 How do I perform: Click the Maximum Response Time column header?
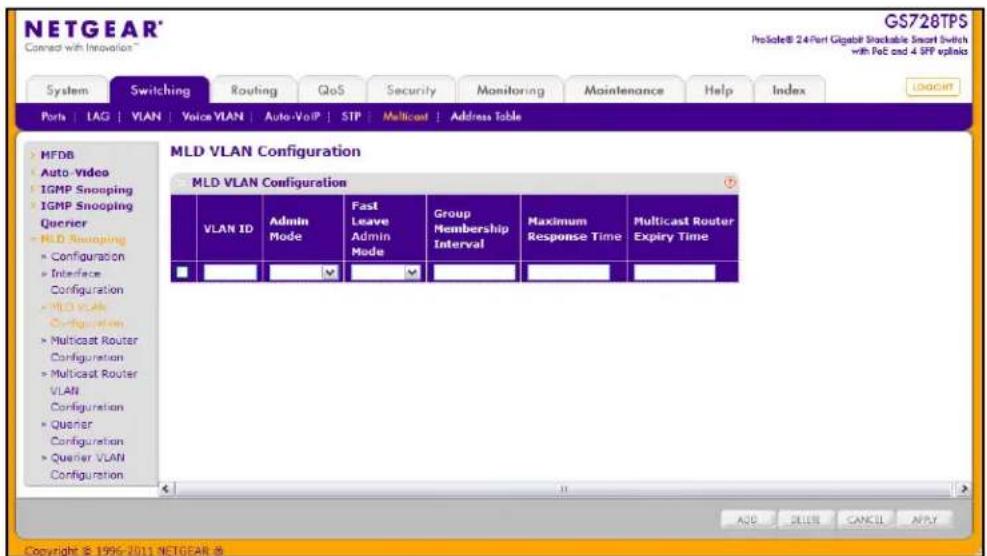(574, 229)
